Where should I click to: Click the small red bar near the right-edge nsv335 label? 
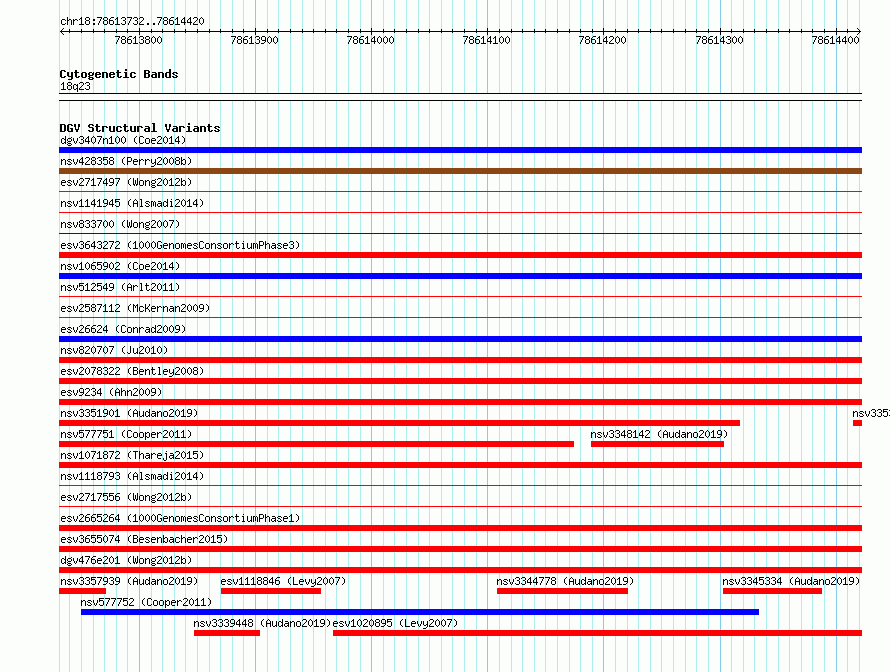click(858, 423)
